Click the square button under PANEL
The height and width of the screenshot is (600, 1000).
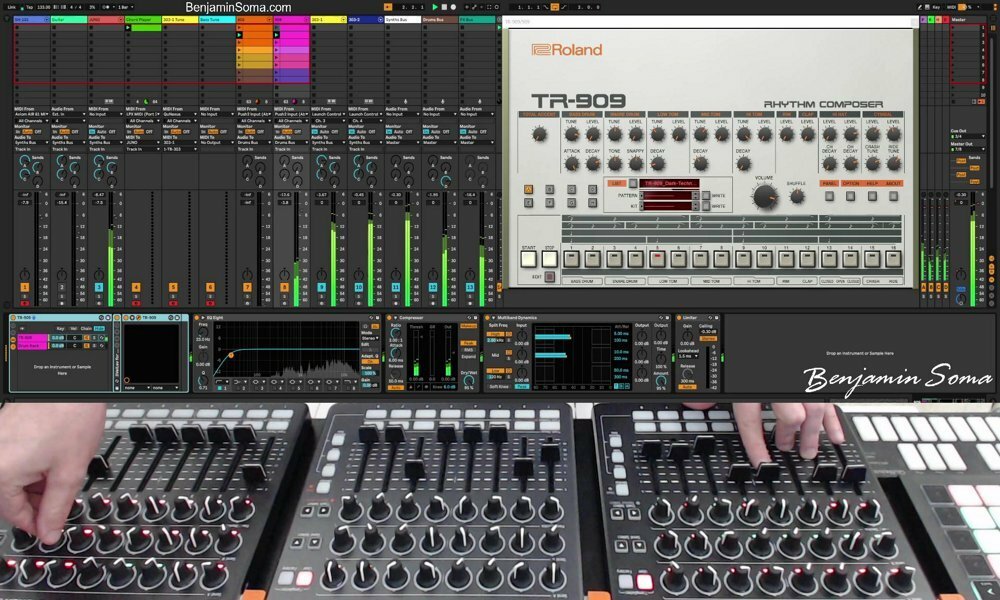pos(829,196)
